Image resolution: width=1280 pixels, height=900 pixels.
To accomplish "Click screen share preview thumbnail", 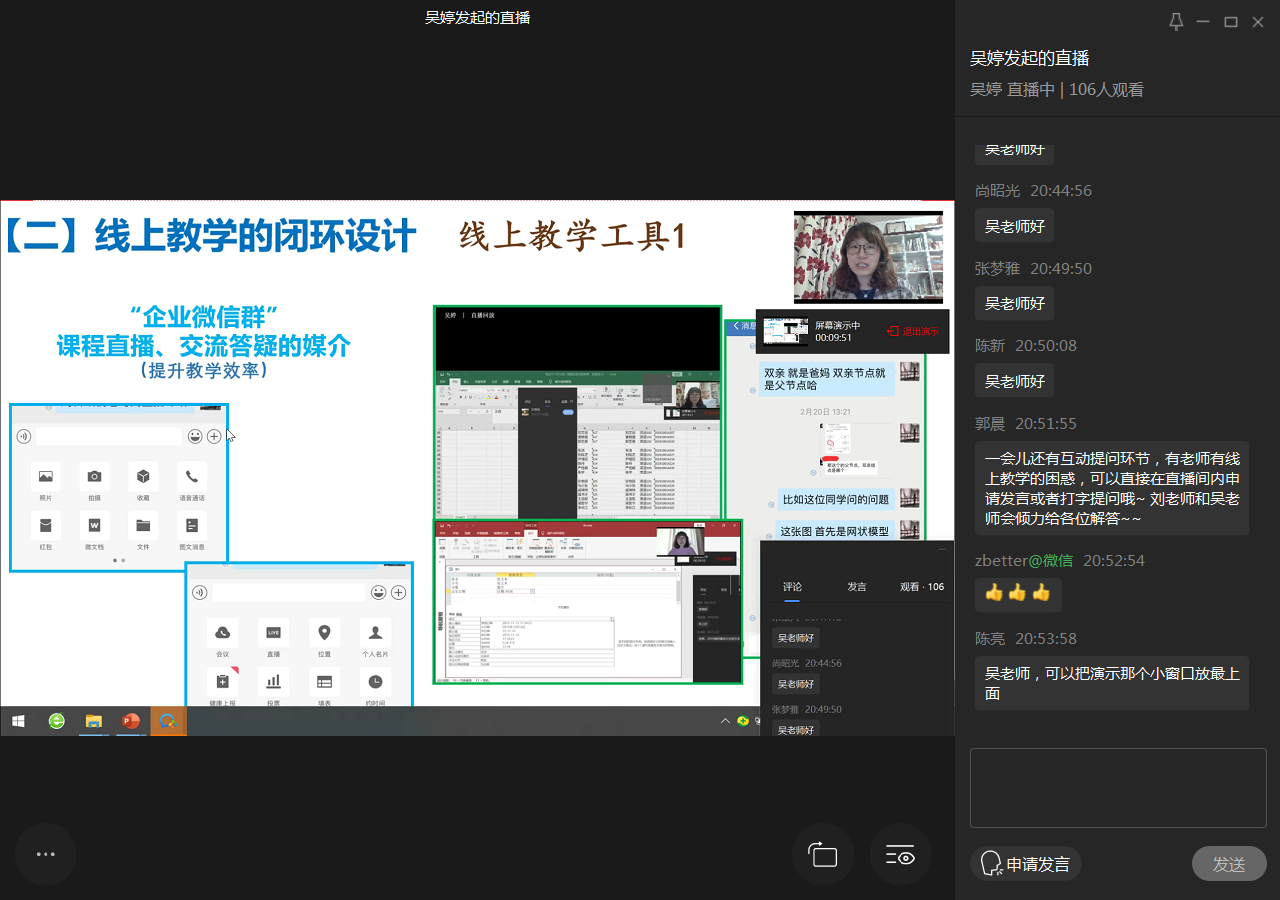I will coord(785,331).
